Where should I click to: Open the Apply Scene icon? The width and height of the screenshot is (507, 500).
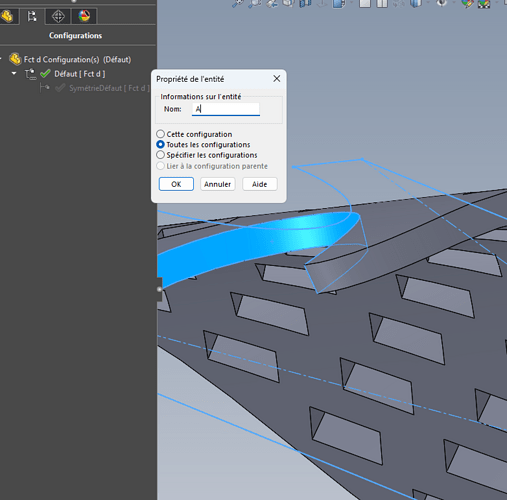point(484,3)
